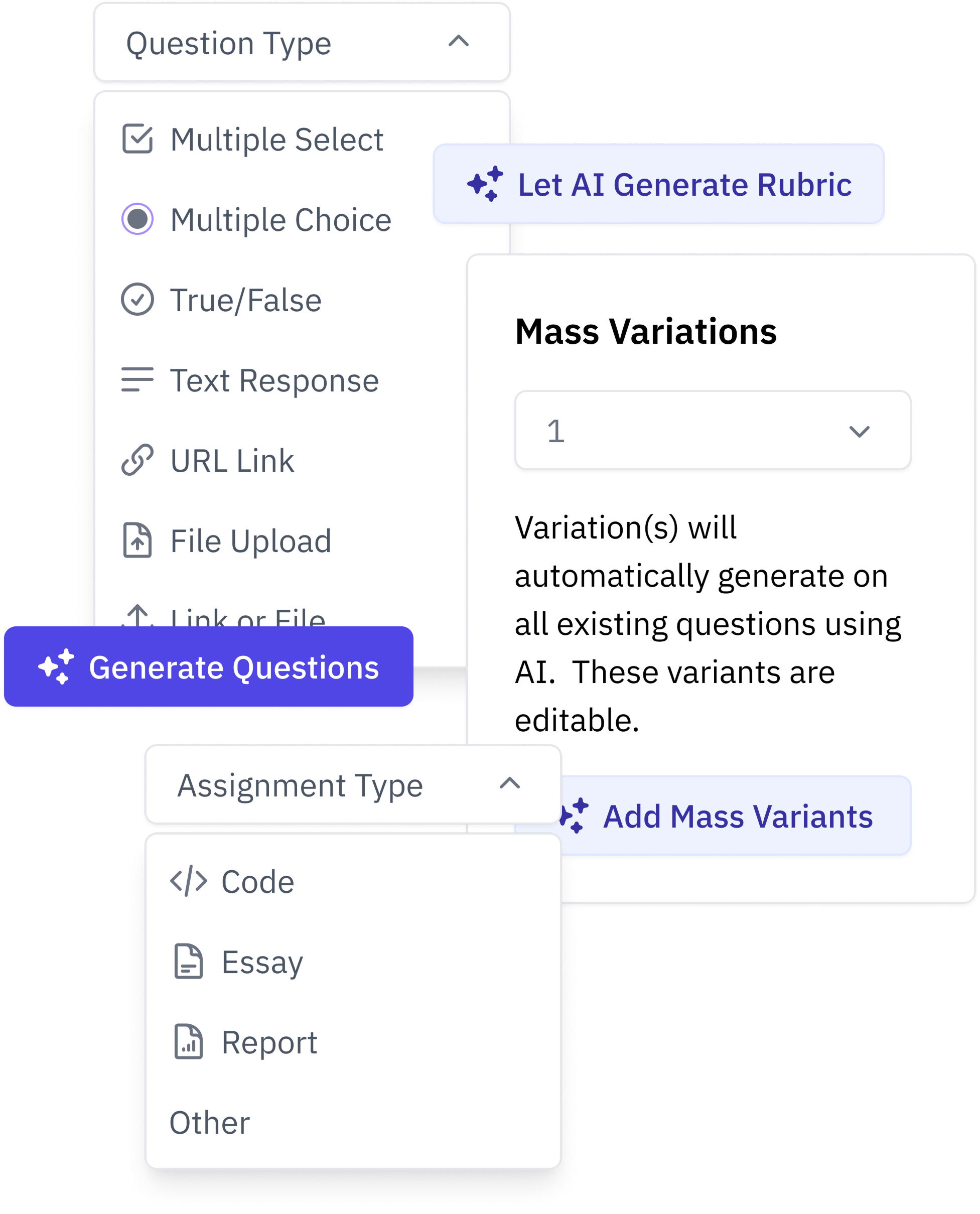
Task: Open the Mass Variations count dropdown
Action: click(860, 431)
